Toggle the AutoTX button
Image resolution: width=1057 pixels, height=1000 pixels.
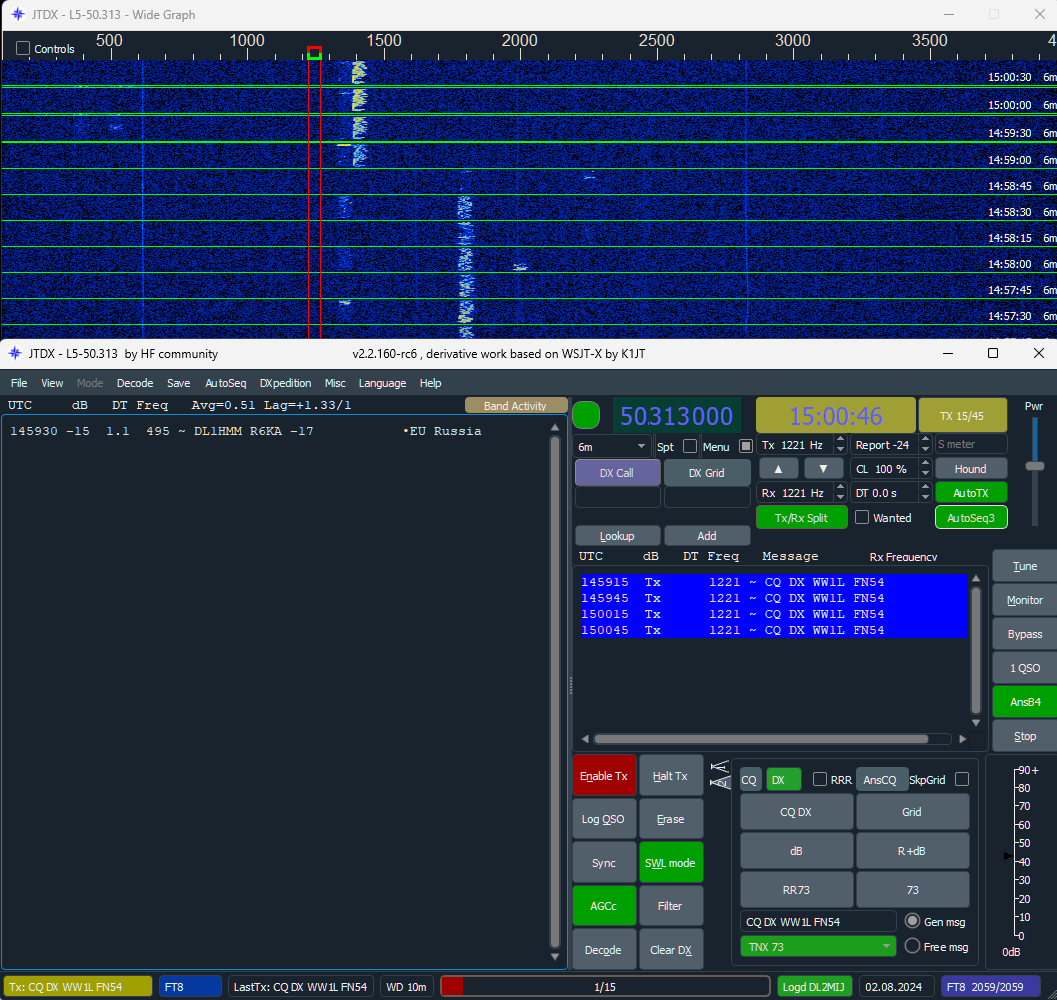[x=971, y=493]
